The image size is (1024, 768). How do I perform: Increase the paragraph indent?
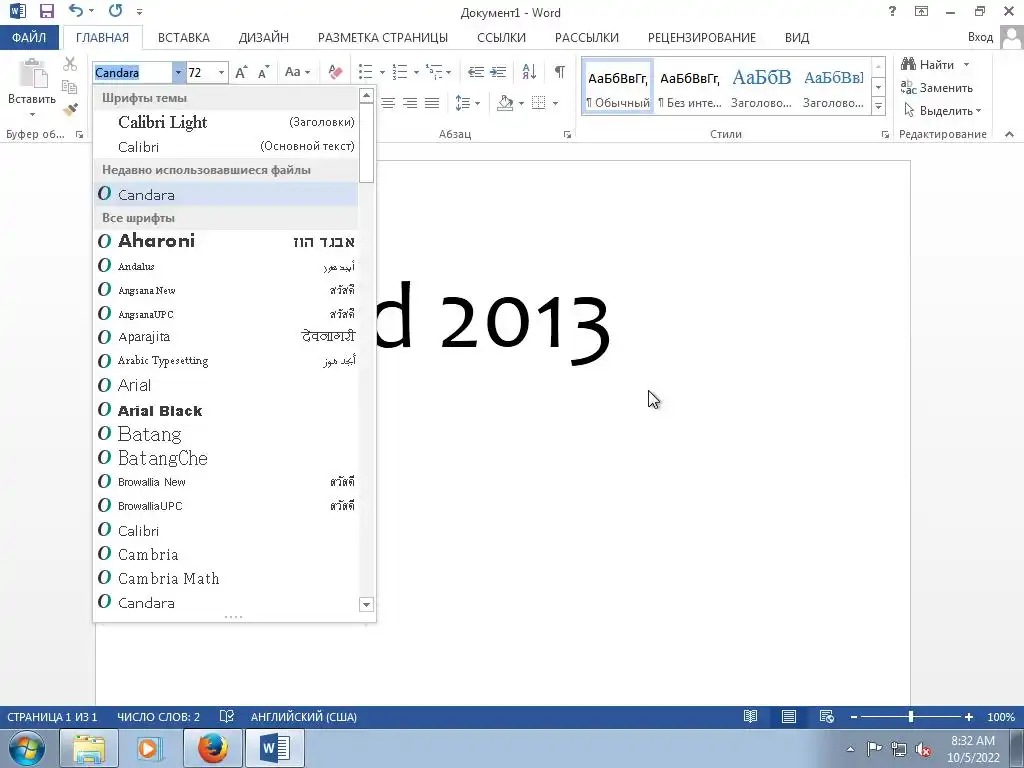pos(498,72)
